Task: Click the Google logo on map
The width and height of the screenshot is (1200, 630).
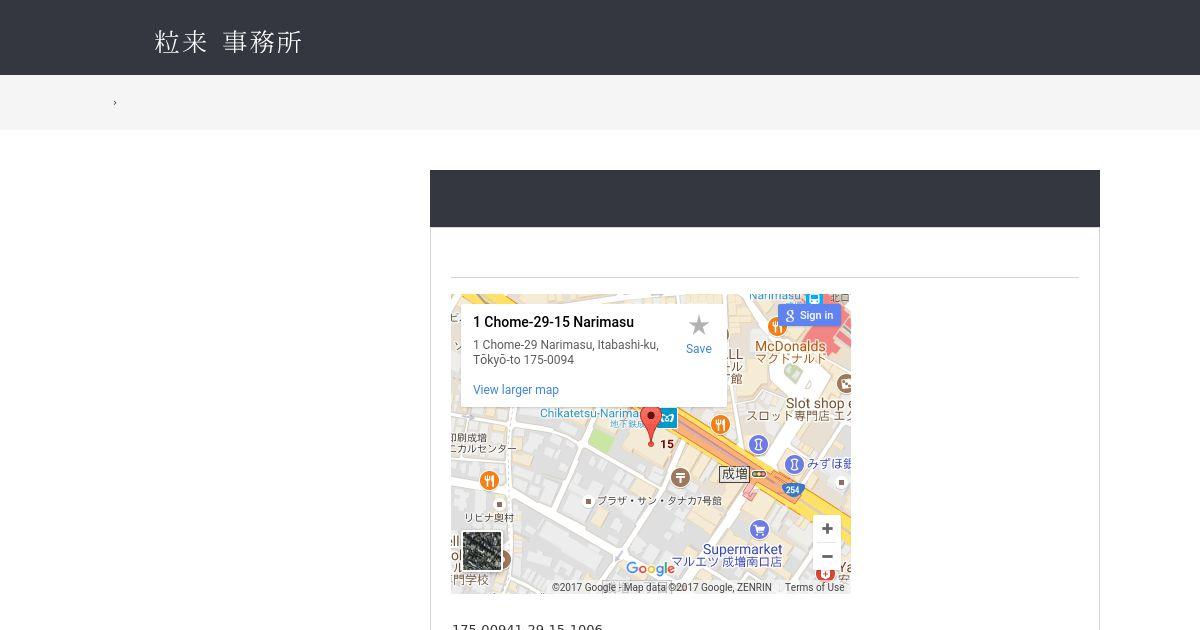Action: (x=651, y=568)
